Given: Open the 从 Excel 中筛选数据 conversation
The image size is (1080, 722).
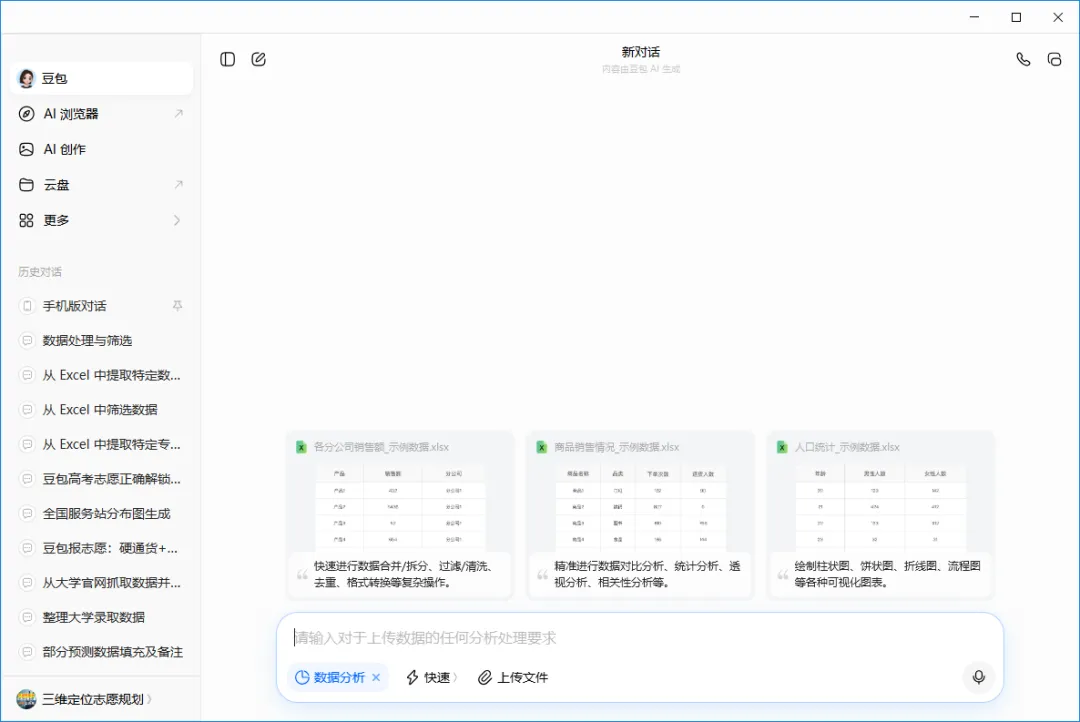Looking at the screenshot, I should [102, 410].
